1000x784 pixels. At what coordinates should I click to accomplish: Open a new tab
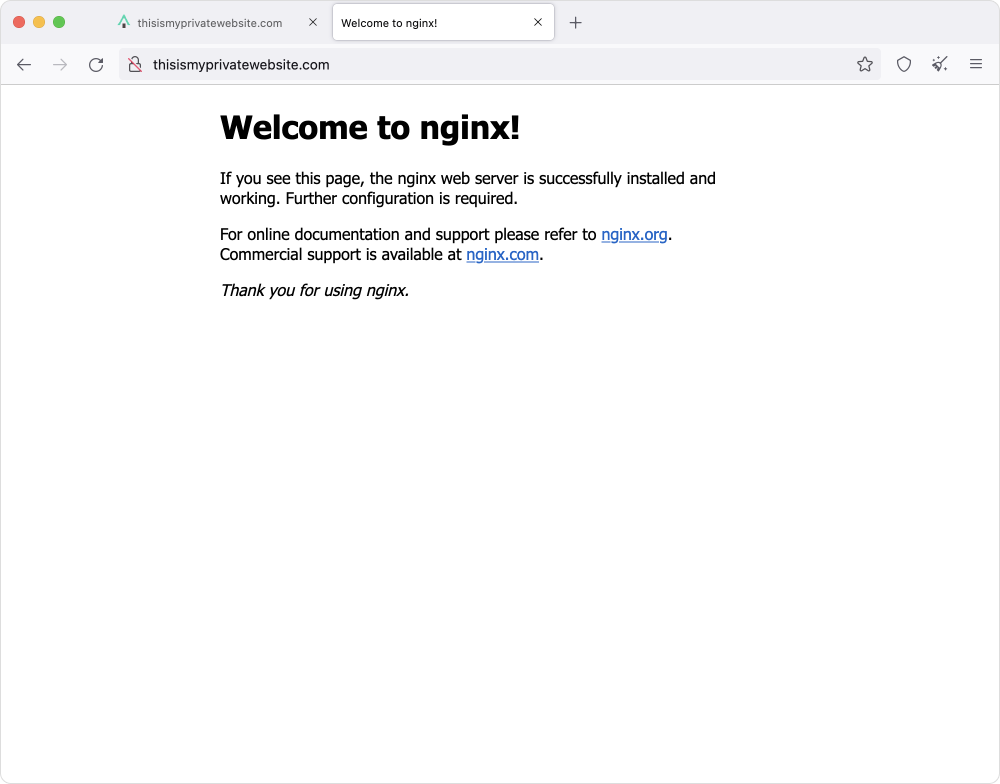pyautogui.click(x=575, y=23)
